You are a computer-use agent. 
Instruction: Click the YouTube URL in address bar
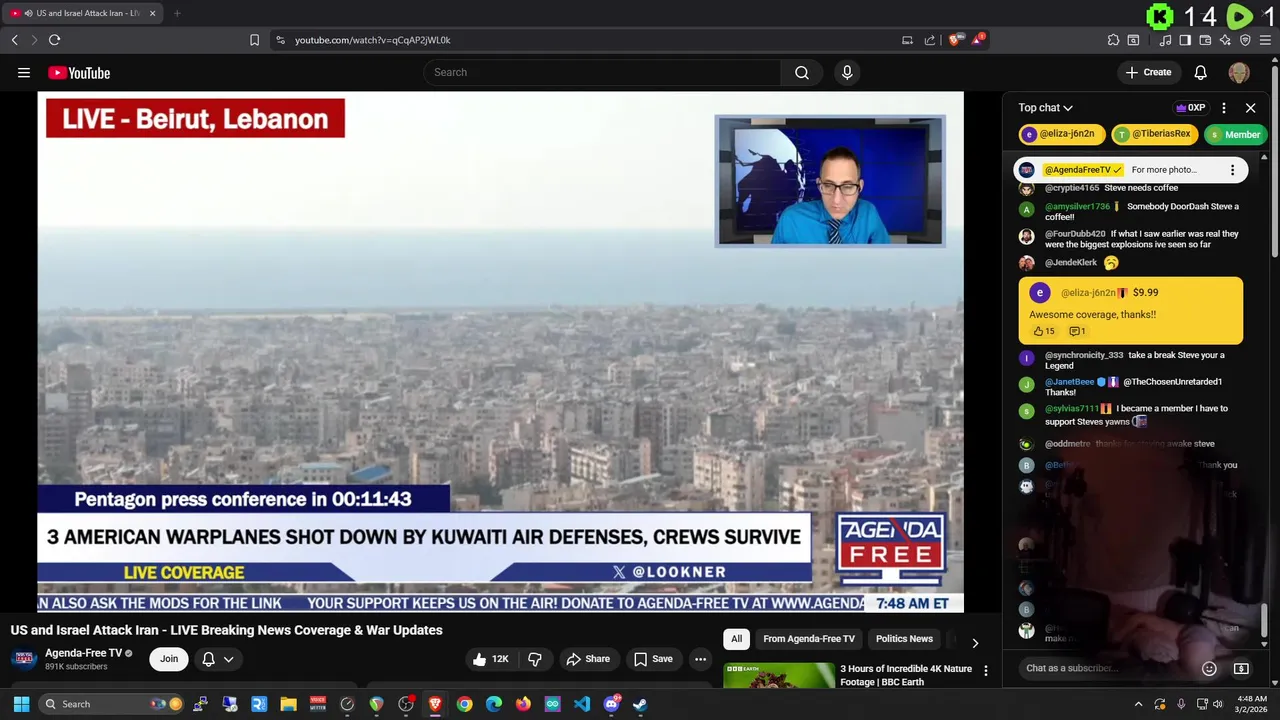click(x=372, y=40)
